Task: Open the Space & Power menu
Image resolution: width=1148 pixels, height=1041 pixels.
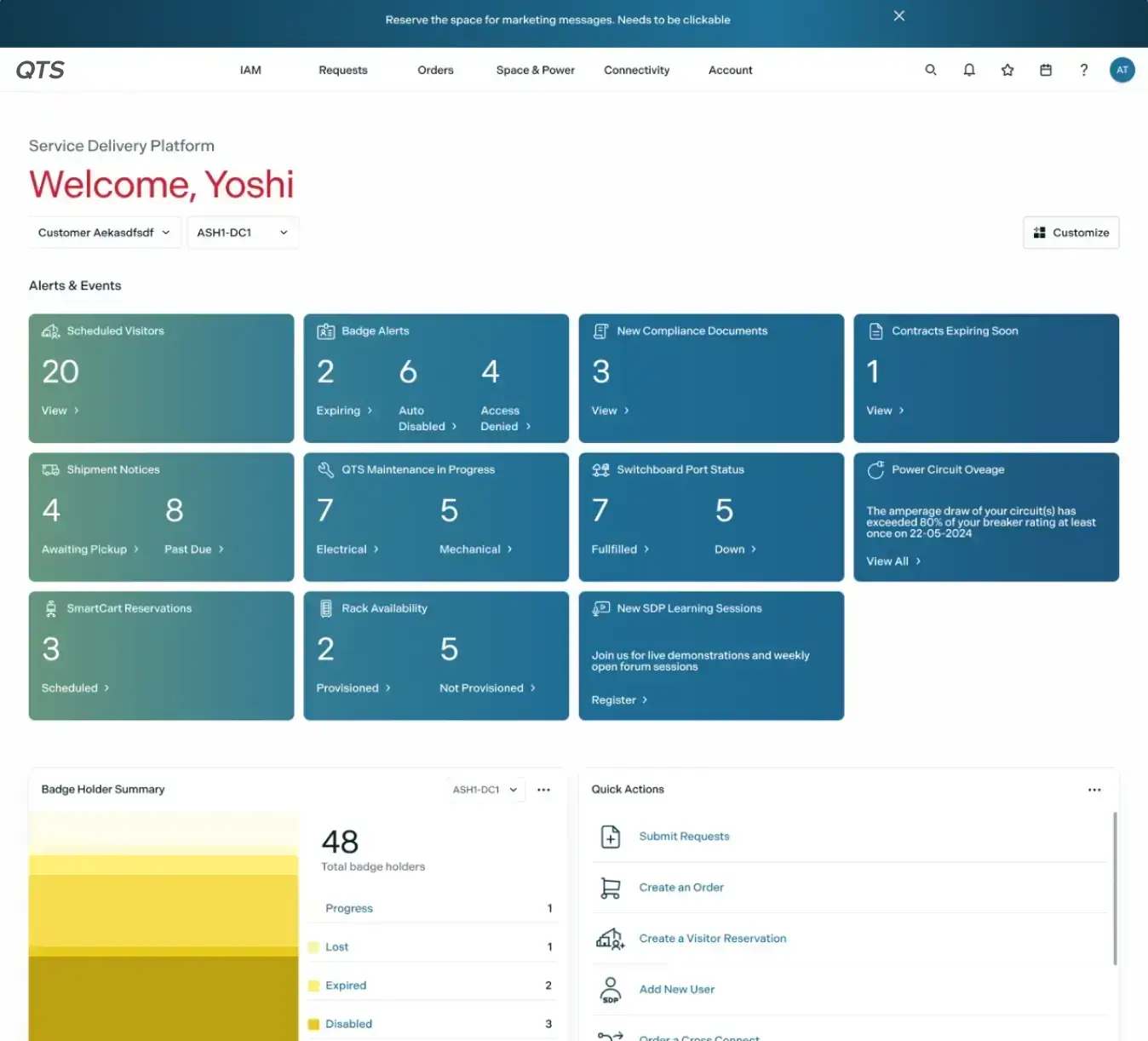Action: coord(535,70)
